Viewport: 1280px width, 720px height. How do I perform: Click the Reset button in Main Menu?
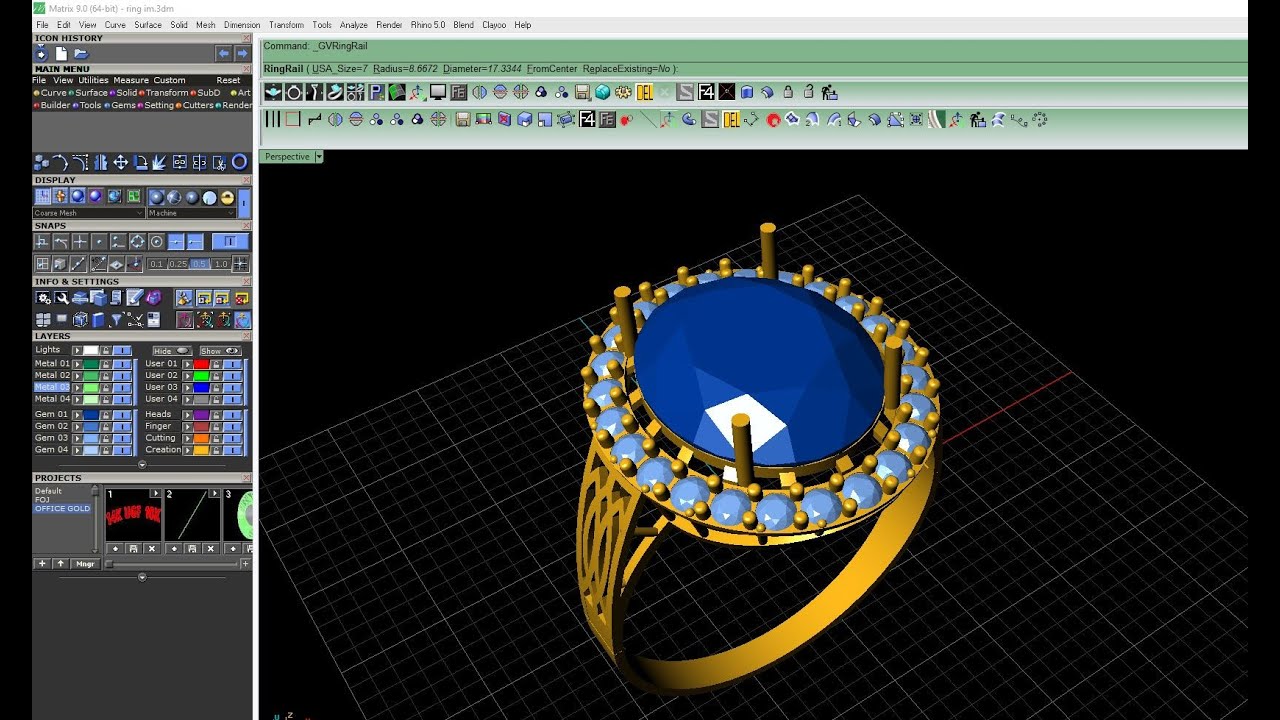pyautogui.click(x=228, y=80)
